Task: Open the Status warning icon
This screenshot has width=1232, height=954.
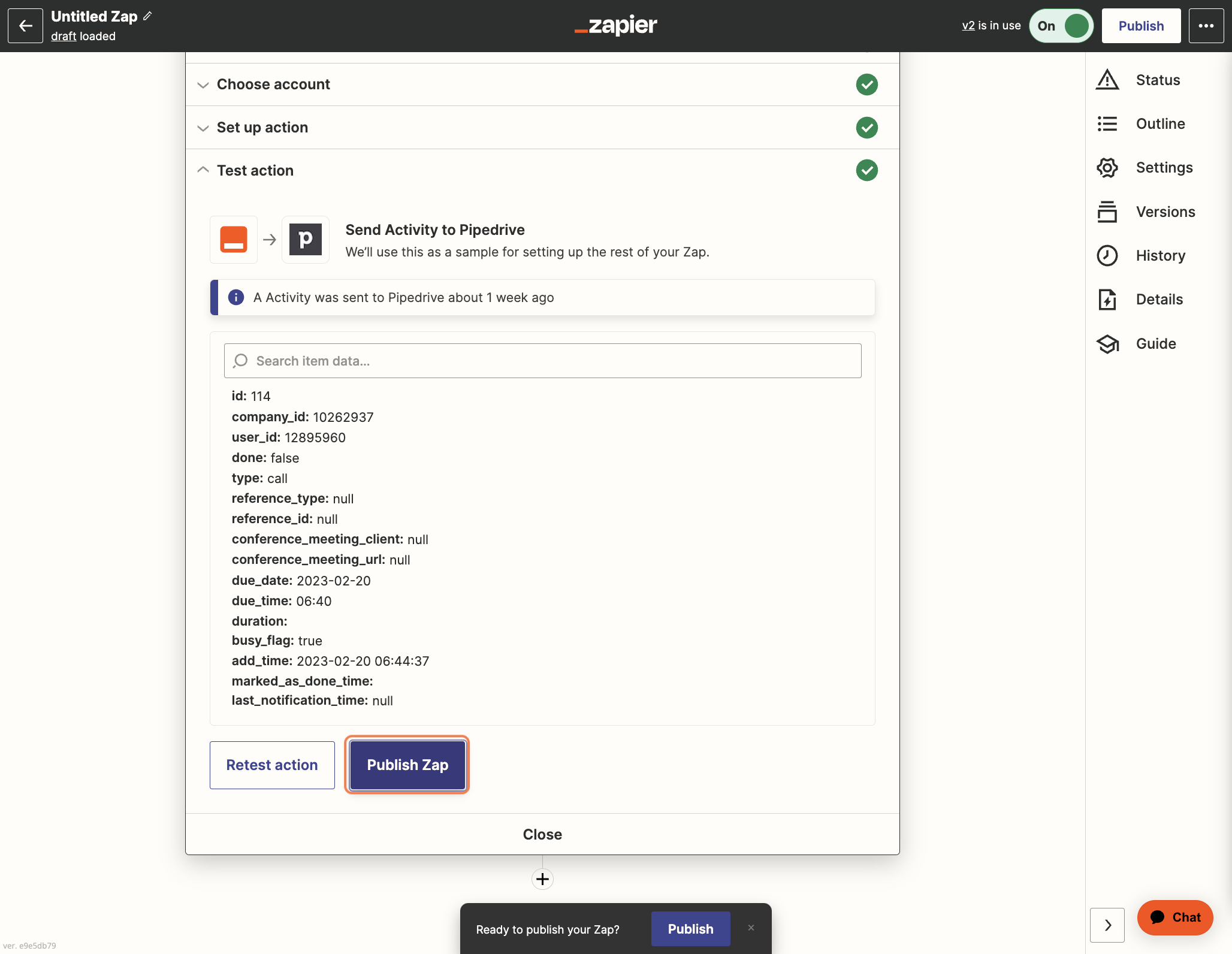Action: (x=1107, y=80)
